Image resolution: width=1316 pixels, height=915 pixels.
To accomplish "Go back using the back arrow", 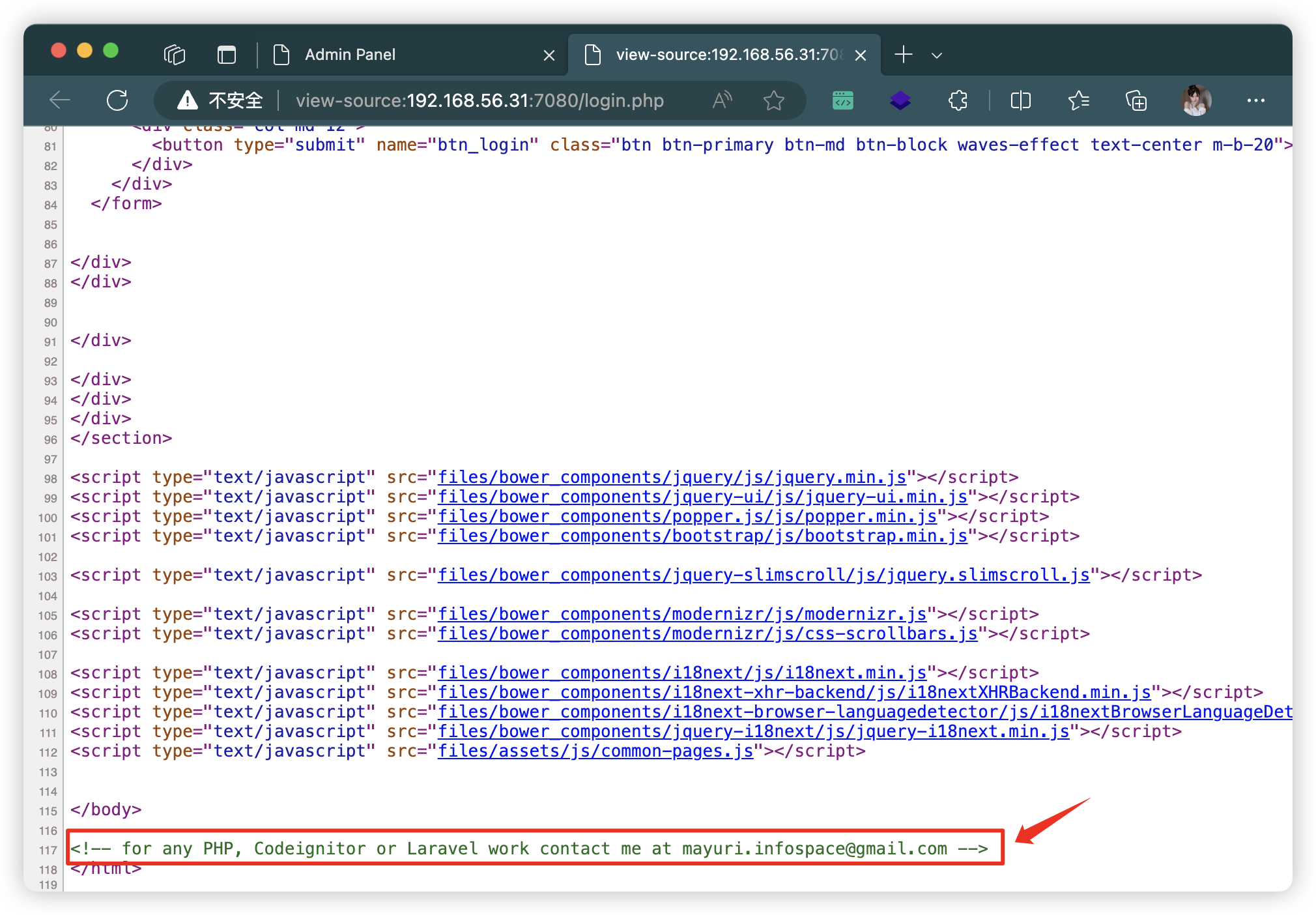I will tap(60, 100).
